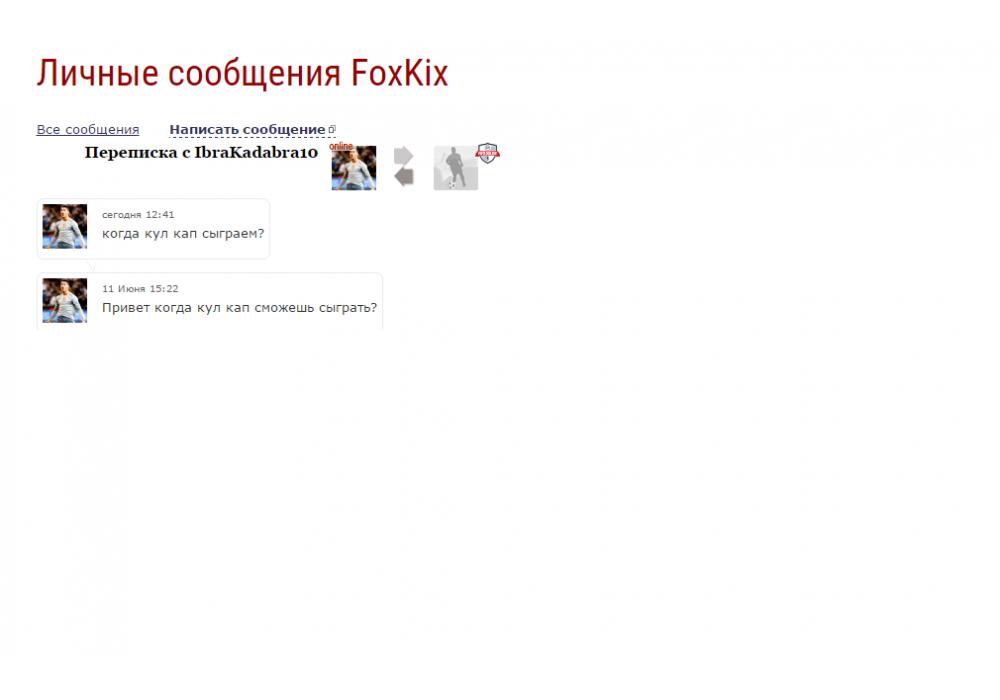Click the 'Личные сообщения FoxKix' page title
This screenshot has height=700, width=1000.
coord(242,73)
